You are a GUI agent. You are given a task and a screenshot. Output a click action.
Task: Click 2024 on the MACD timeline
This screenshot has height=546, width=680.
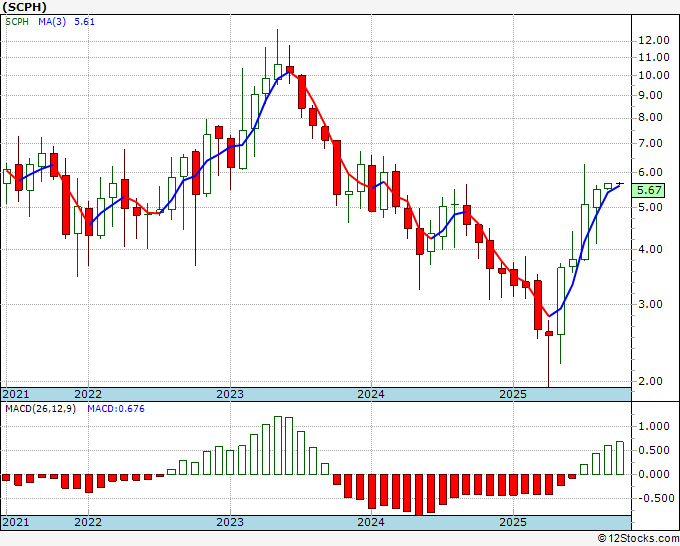click(x=371, y=522)
